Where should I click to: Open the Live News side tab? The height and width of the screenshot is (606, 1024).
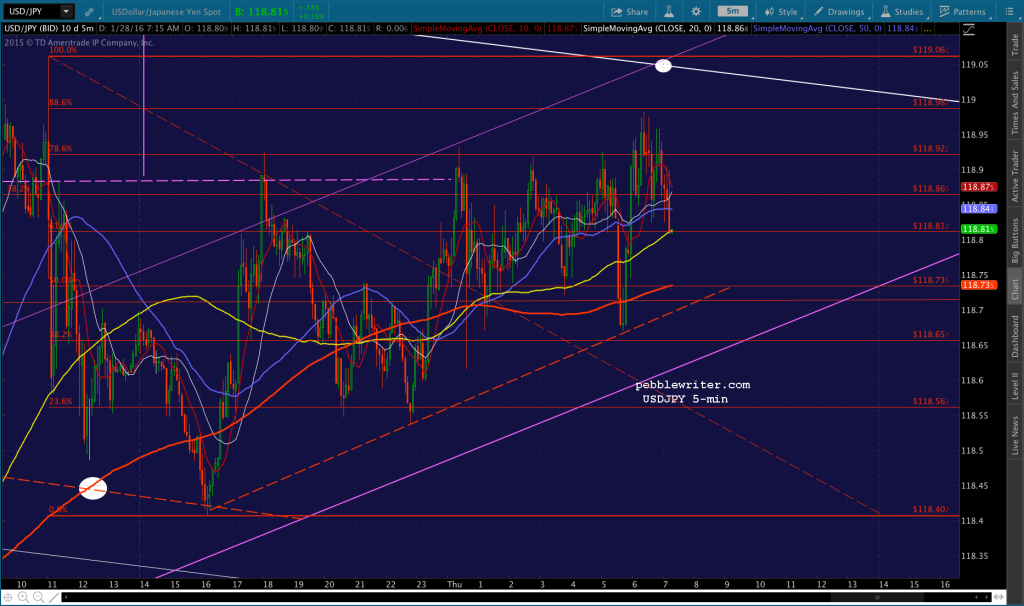pos(1015,436)
